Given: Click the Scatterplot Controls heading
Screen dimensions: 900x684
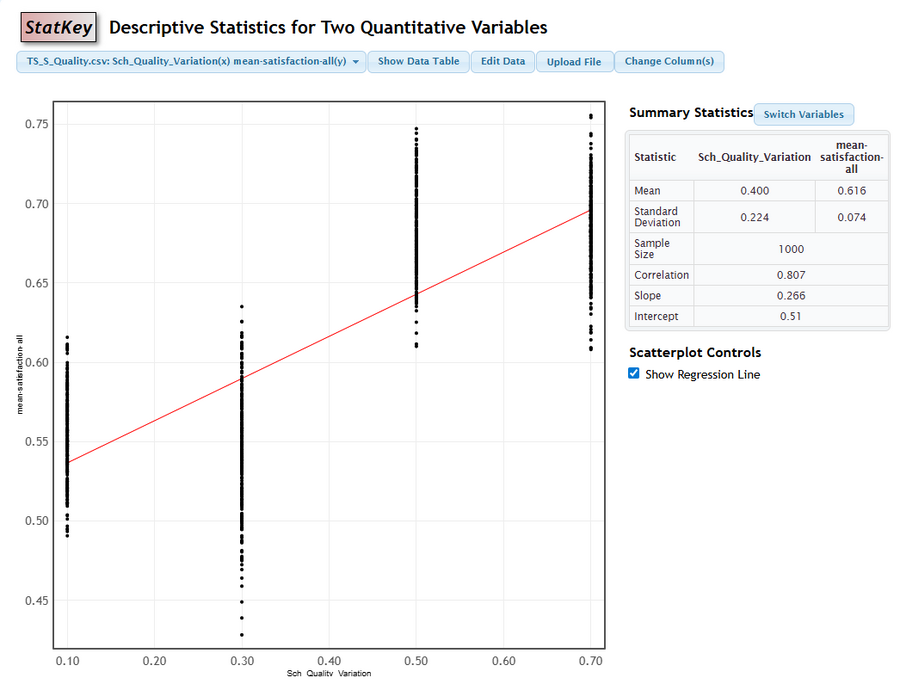Looking at the screenshot, I should click(694, 353).
